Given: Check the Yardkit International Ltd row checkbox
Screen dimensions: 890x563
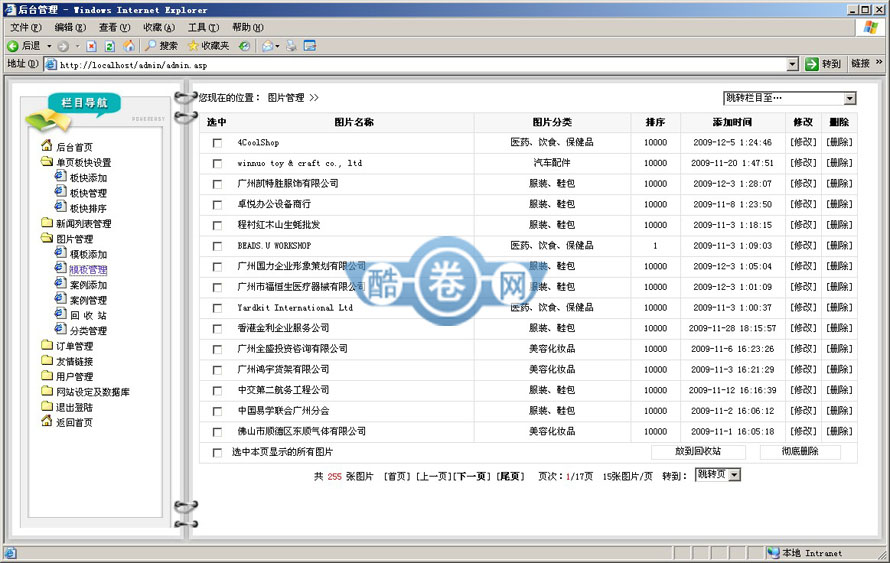Looking at the screenshot, I should [x=217, y=308].
